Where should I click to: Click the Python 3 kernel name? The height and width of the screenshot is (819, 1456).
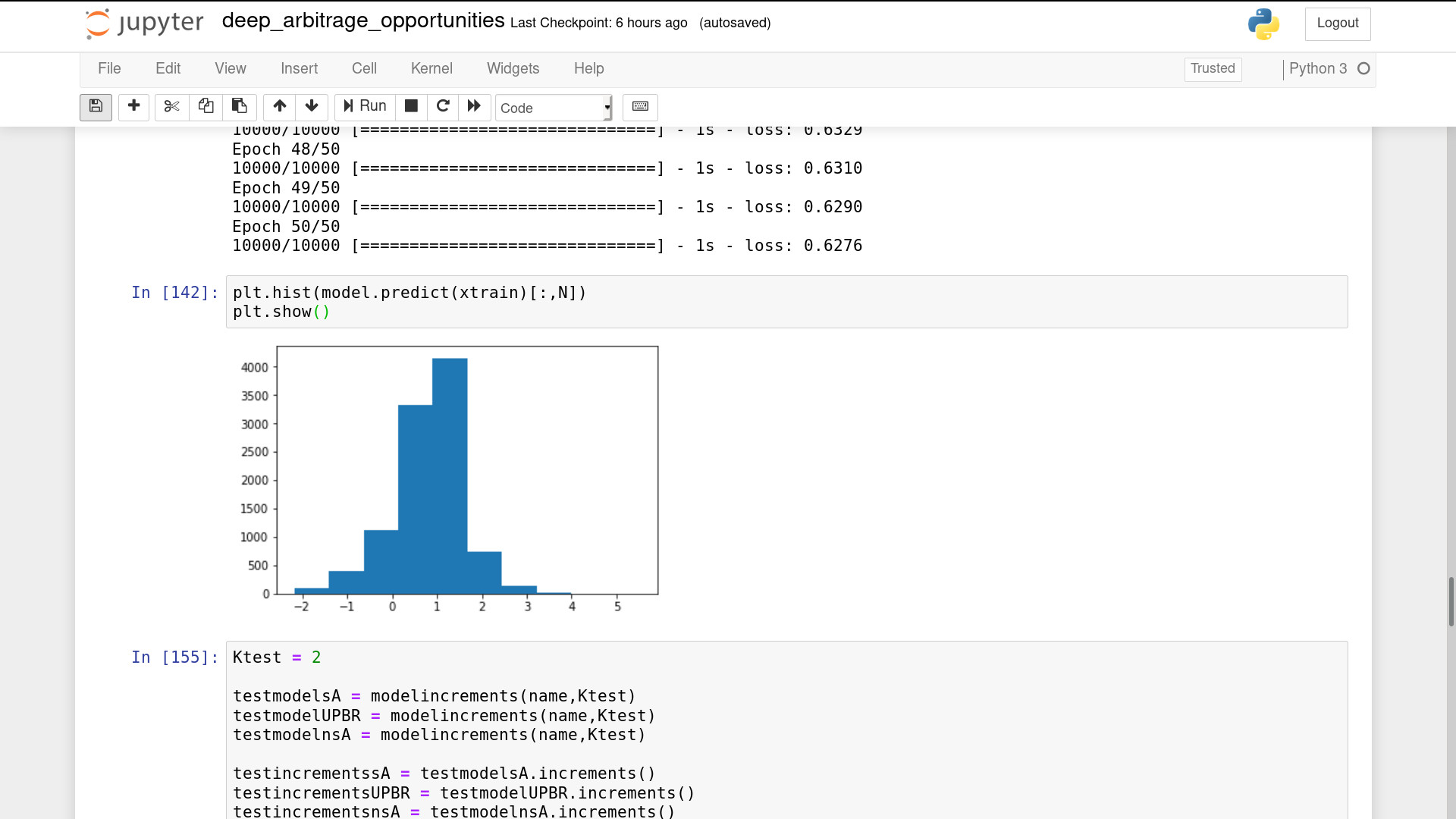[x=1318, y=69]
